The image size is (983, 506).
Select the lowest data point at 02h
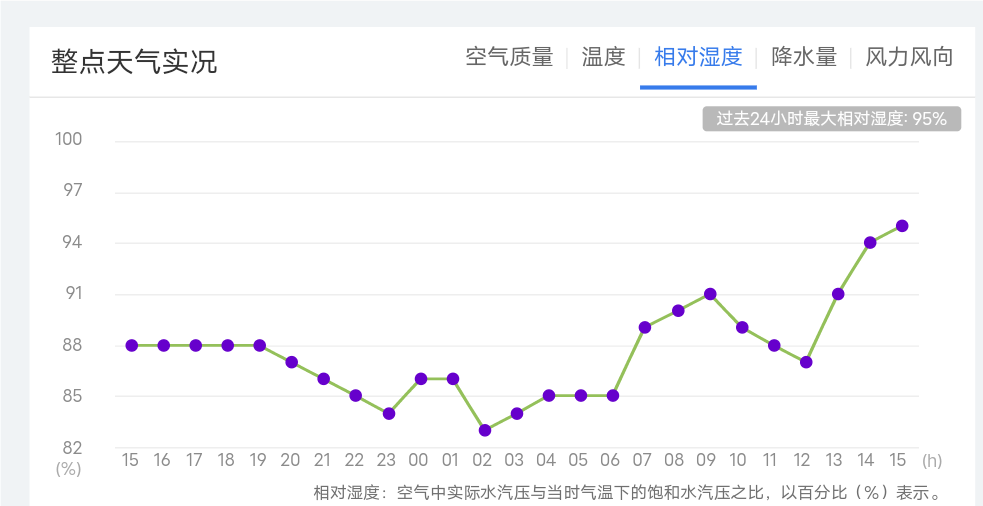485,430
